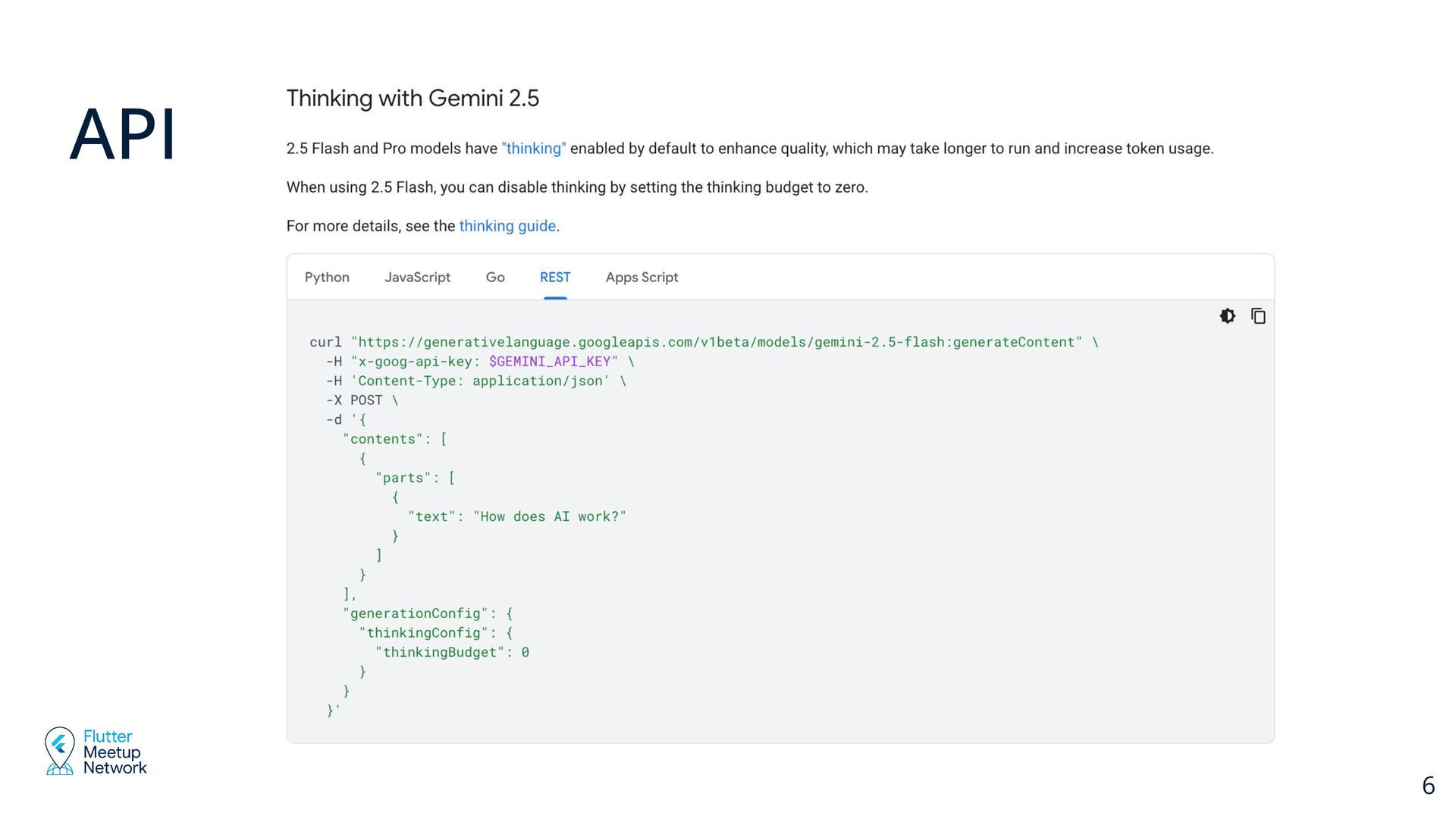The width and height of the screenshot is (1456, 819).
Task: Click the thinkingBudget value line
Action: pyautogui.click(x=452, y=652)
